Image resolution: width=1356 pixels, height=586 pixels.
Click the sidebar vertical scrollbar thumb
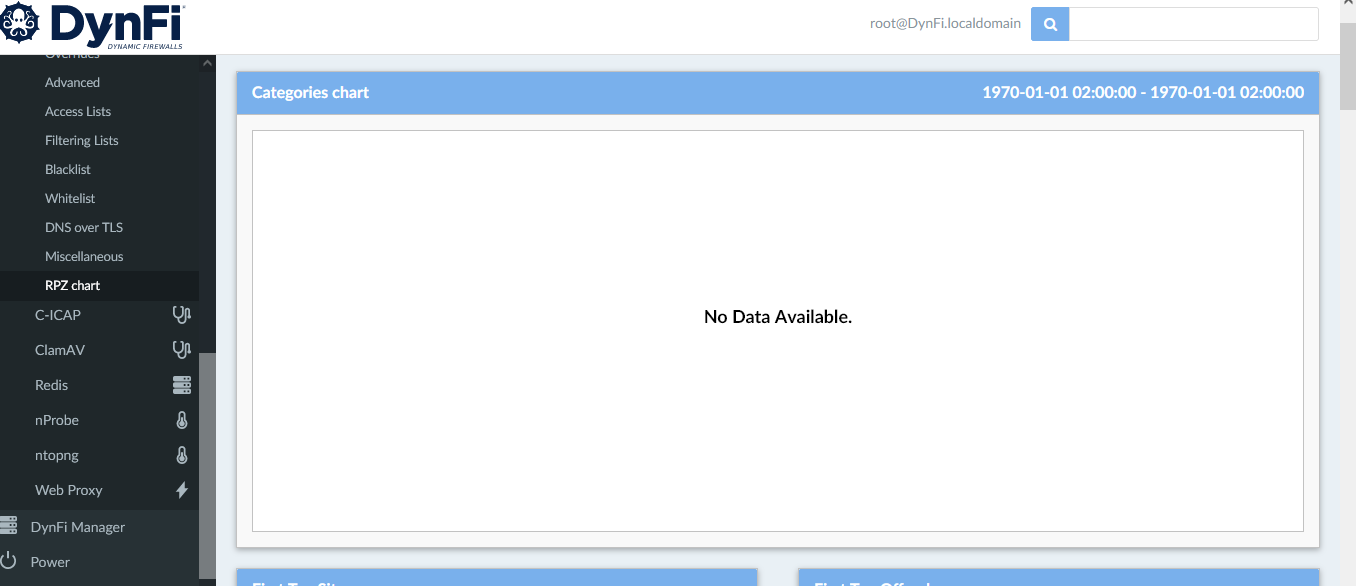207,465
